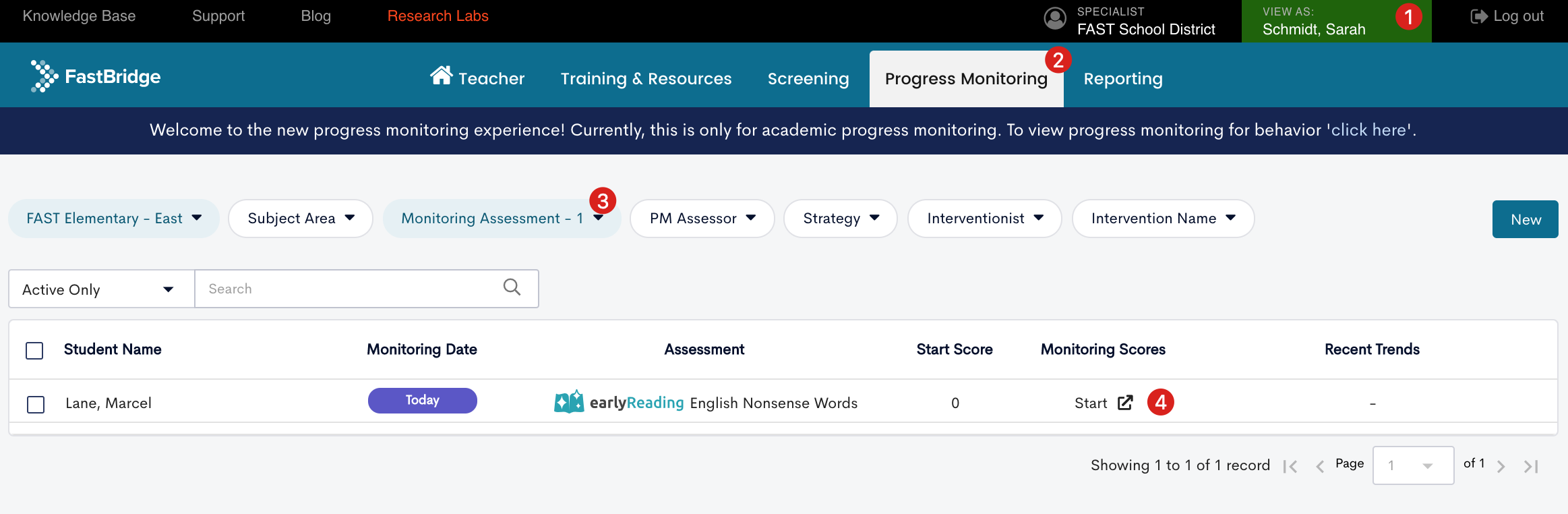Go to next page arrow
This screenshot has height=514, width=1568.
pos(1501,466)
